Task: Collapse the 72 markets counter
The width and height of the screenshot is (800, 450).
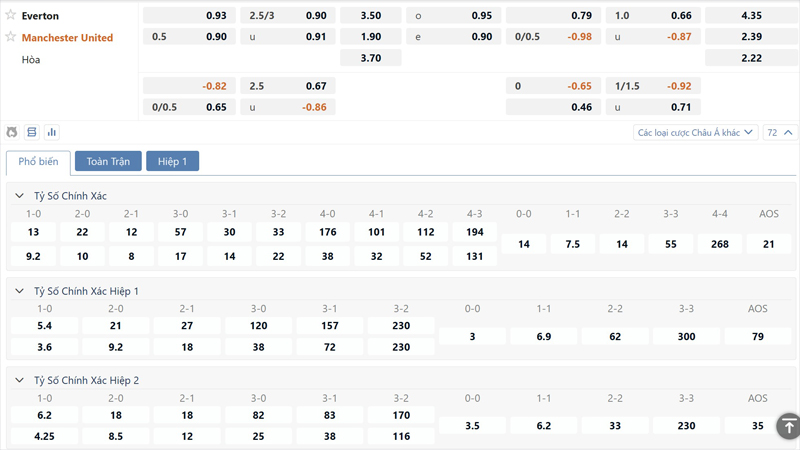Action: pos(779,132)
